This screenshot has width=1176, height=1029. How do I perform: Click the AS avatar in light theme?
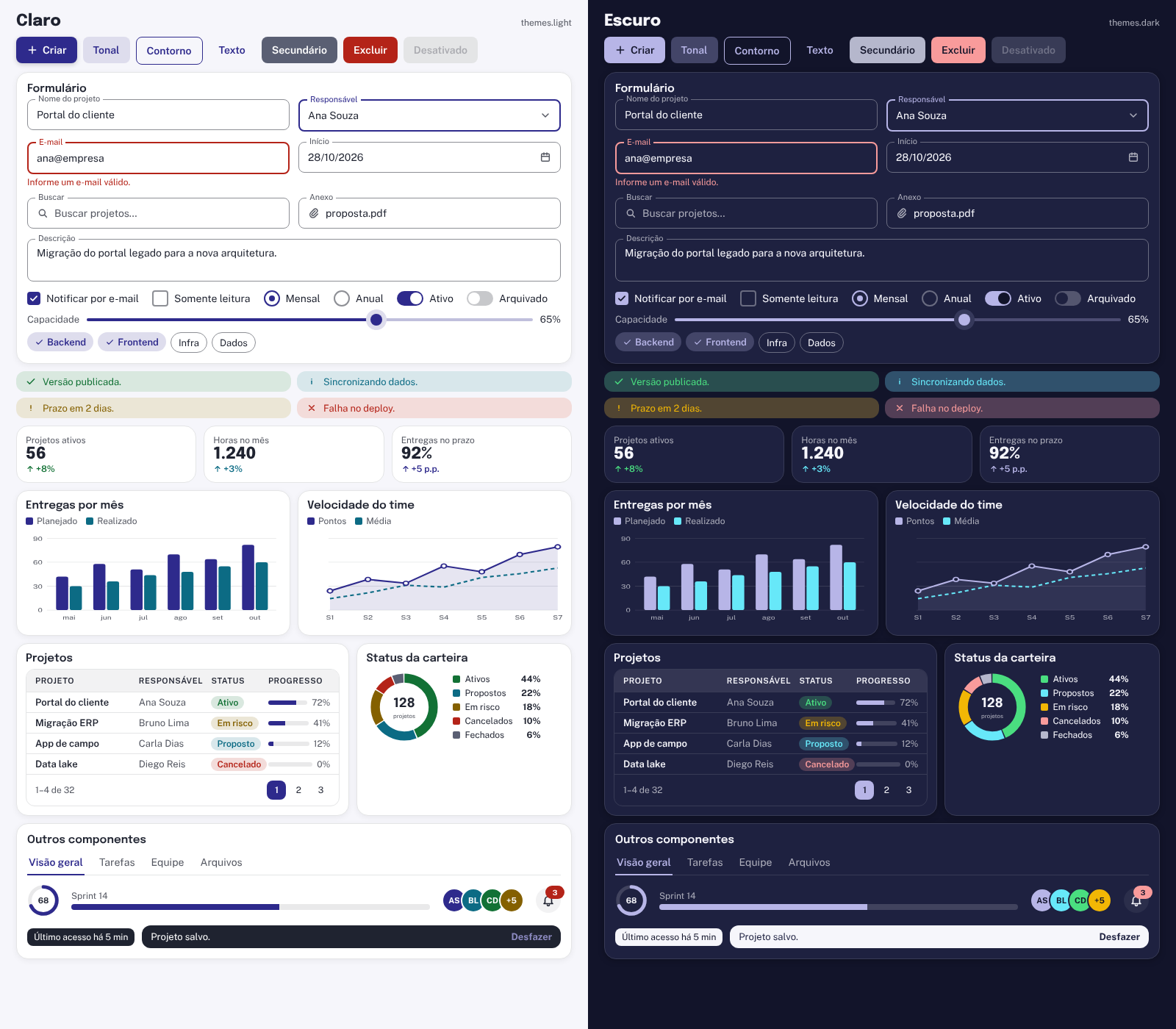point(453,900)
